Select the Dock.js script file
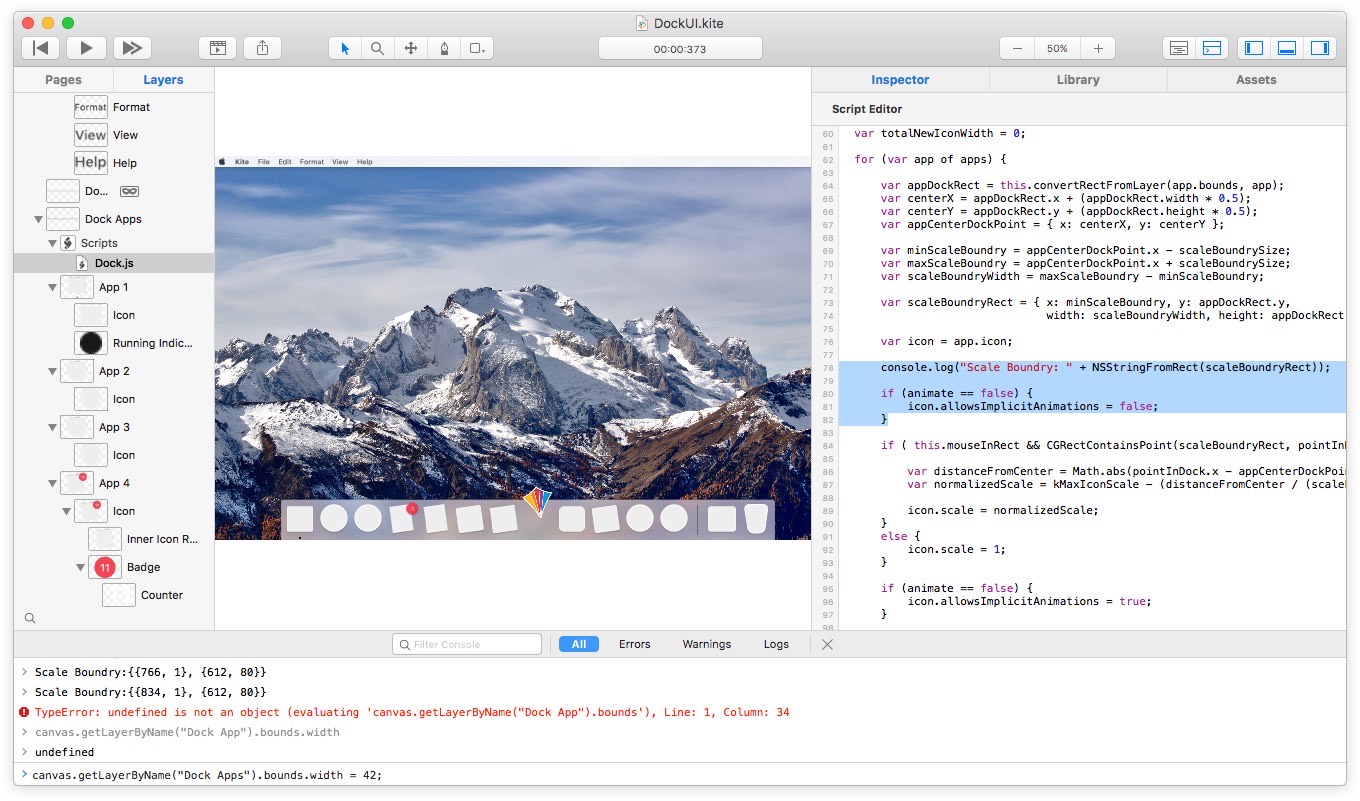 [114, 263]
